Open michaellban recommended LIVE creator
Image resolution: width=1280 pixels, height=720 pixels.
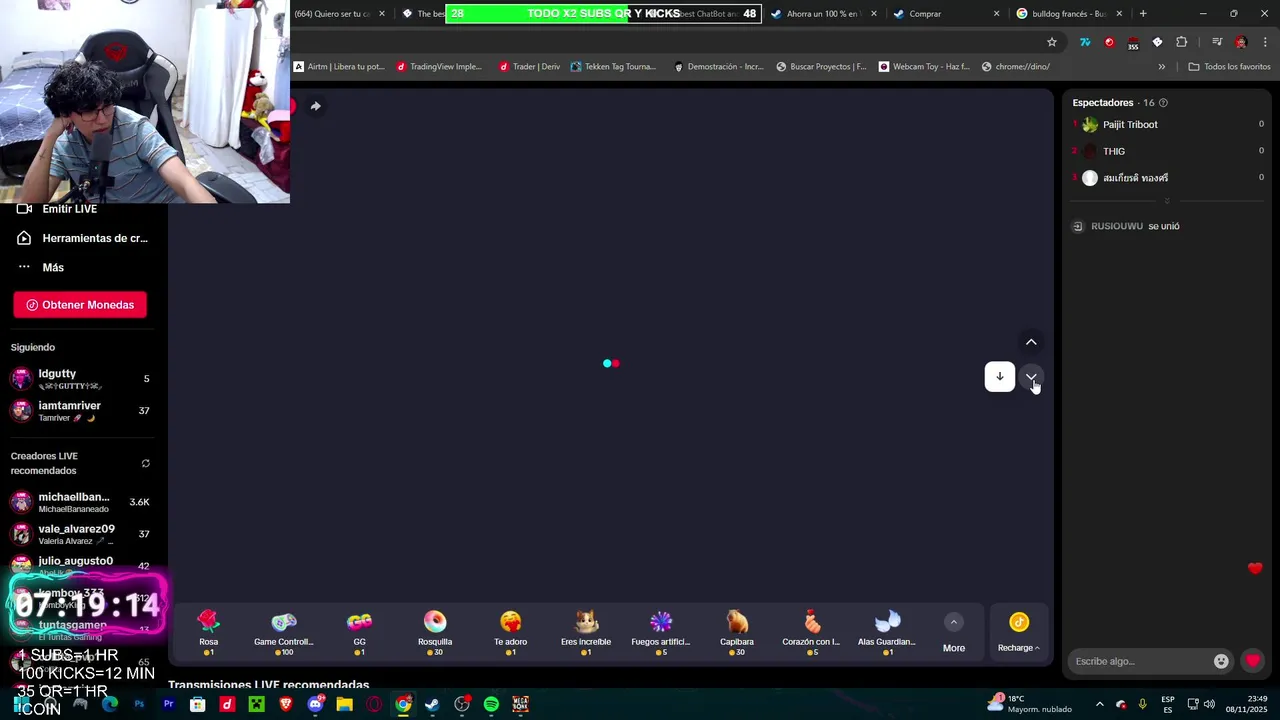80,502
